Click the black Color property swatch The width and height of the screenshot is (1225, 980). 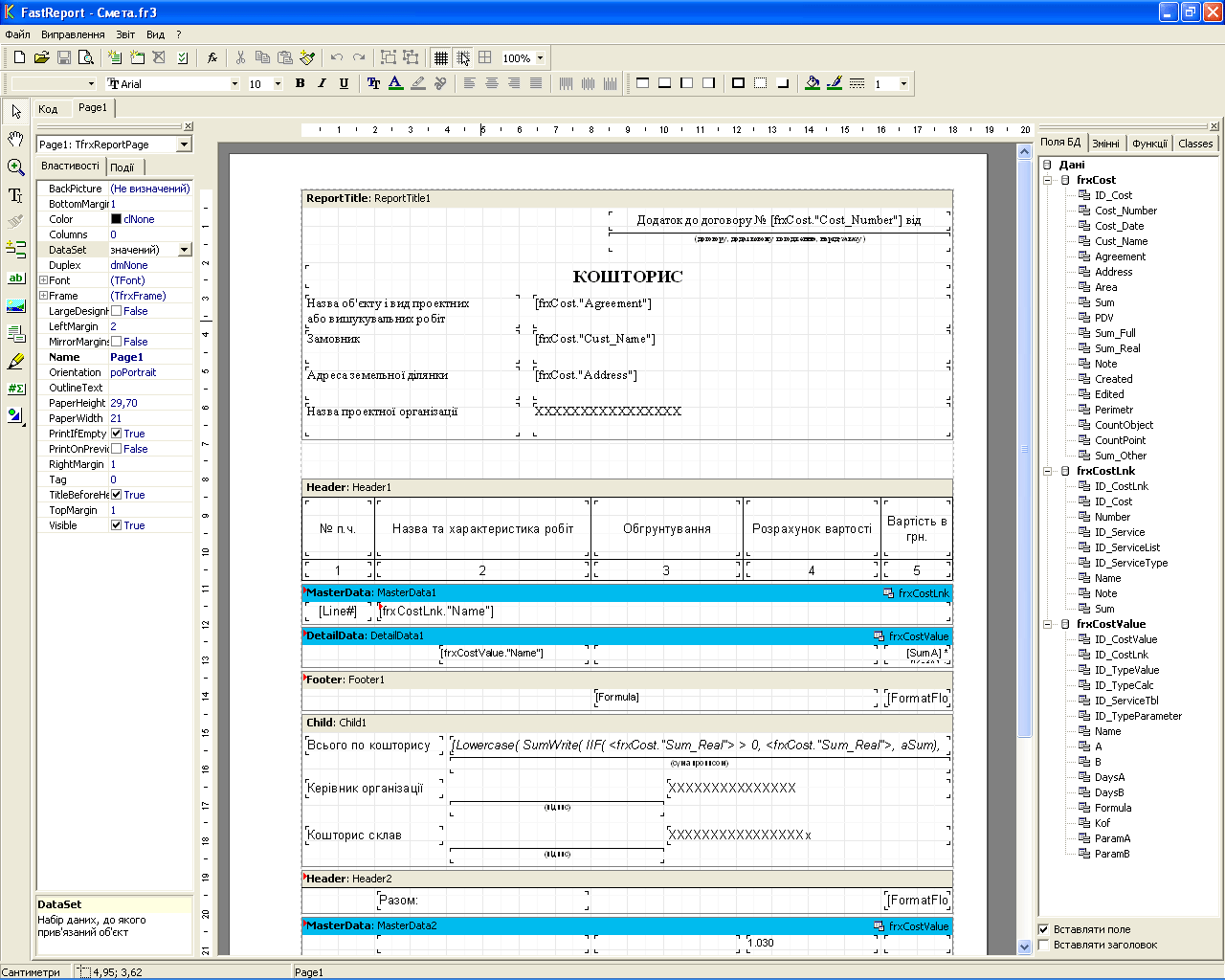pos(116,219)
